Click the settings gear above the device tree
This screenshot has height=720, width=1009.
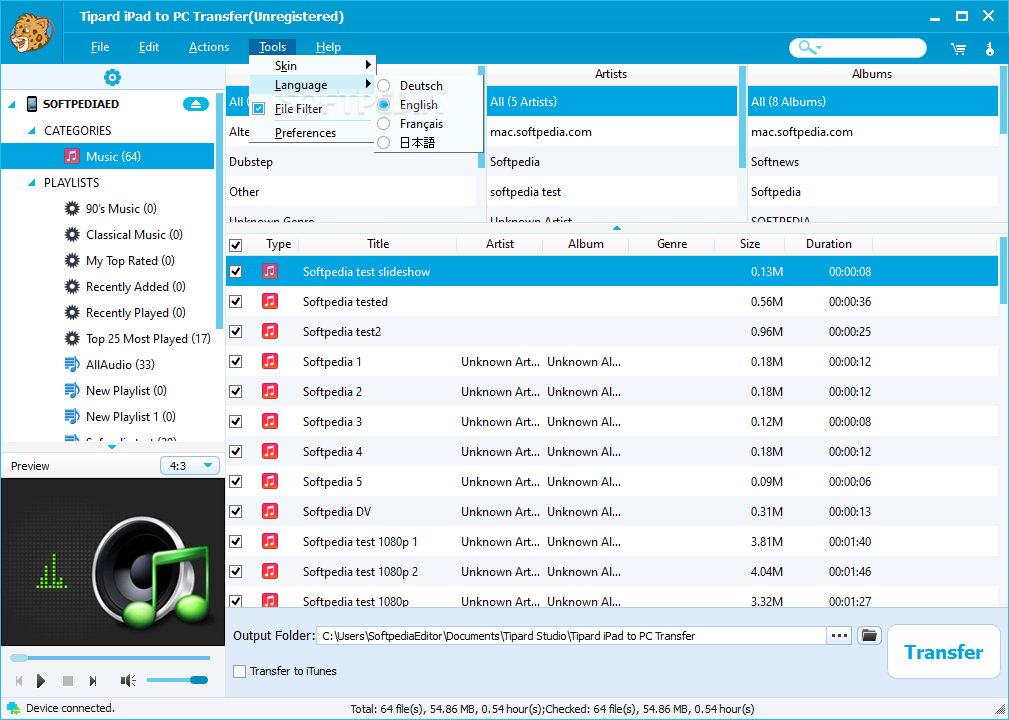pyautogui.click(x=112, y=78)
